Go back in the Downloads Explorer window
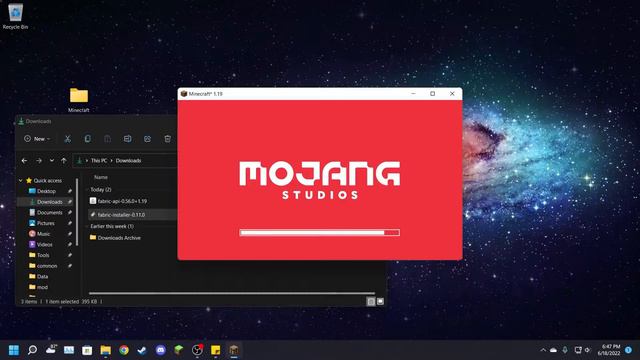The image size is (640, 360). coord(24,161)
